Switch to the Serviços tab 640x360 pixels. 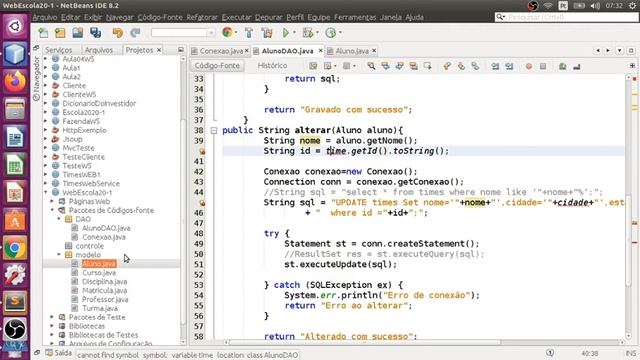coord(59,50)
